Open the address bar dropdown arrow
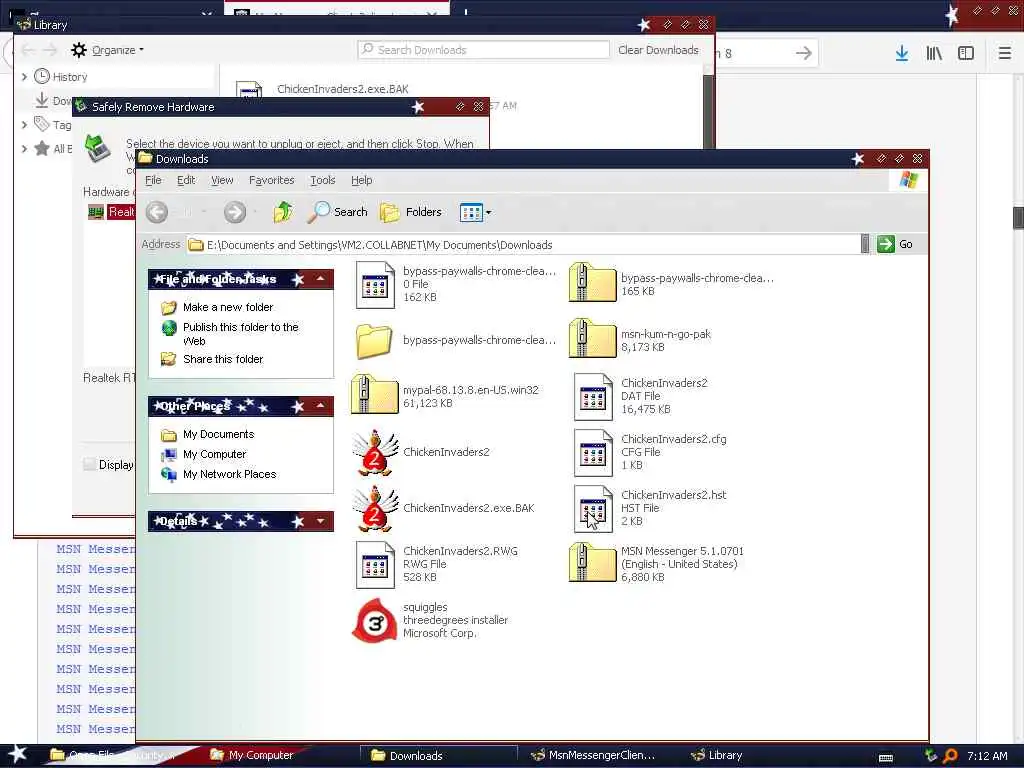The width and height of the screenshot is (1024, 768). click(x=865, y=244)
